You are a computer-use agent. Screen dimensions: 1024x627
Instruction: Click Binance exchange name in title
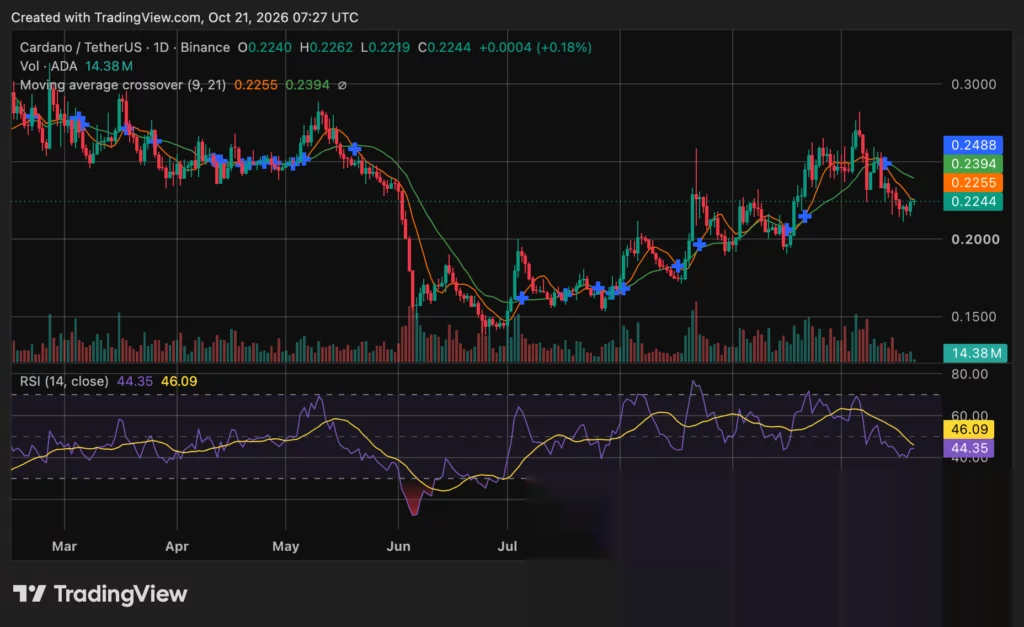(205, 47)
